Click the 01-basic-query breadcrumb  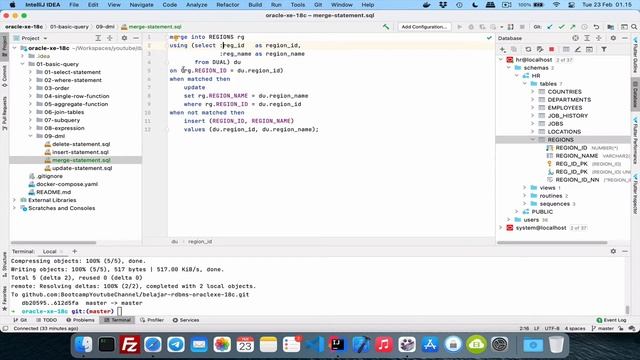pyautogui.click(x=69, y=27)
